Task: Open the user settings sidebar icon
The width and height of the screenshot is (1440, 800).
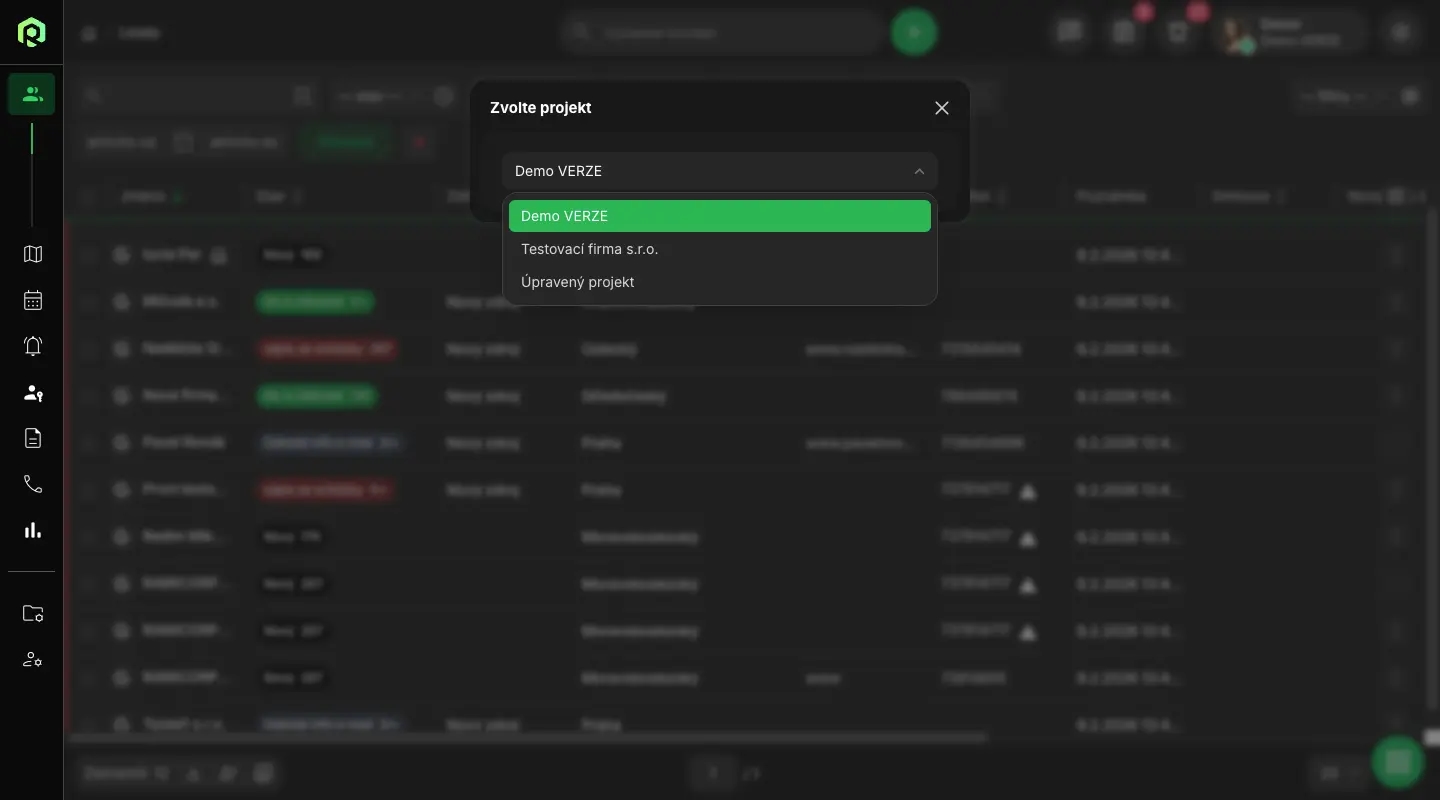Action: click(x=32, y=660)
